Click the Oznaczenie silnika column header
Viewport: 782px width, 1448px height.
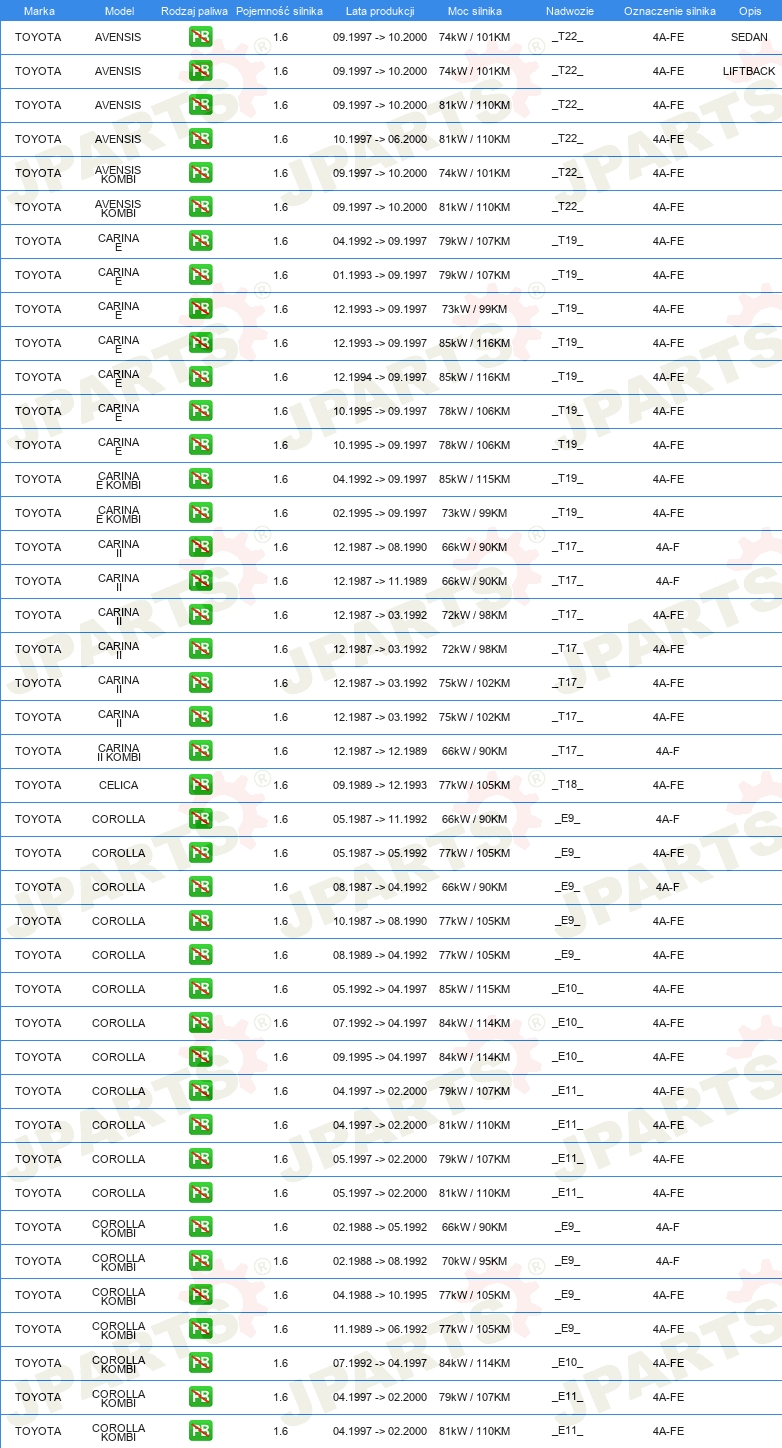(x=669, y=11)
